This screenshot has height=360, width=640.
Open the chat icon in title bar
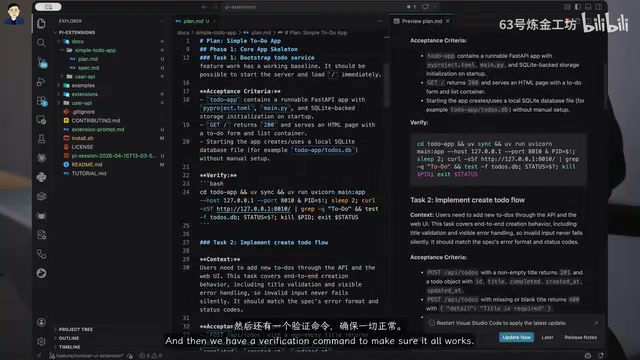tap(425, 7)
